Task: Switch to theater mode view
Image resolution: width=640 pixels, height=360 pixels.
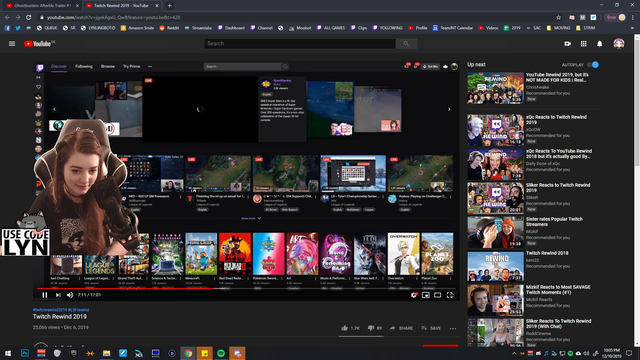Action: (438, 295)
